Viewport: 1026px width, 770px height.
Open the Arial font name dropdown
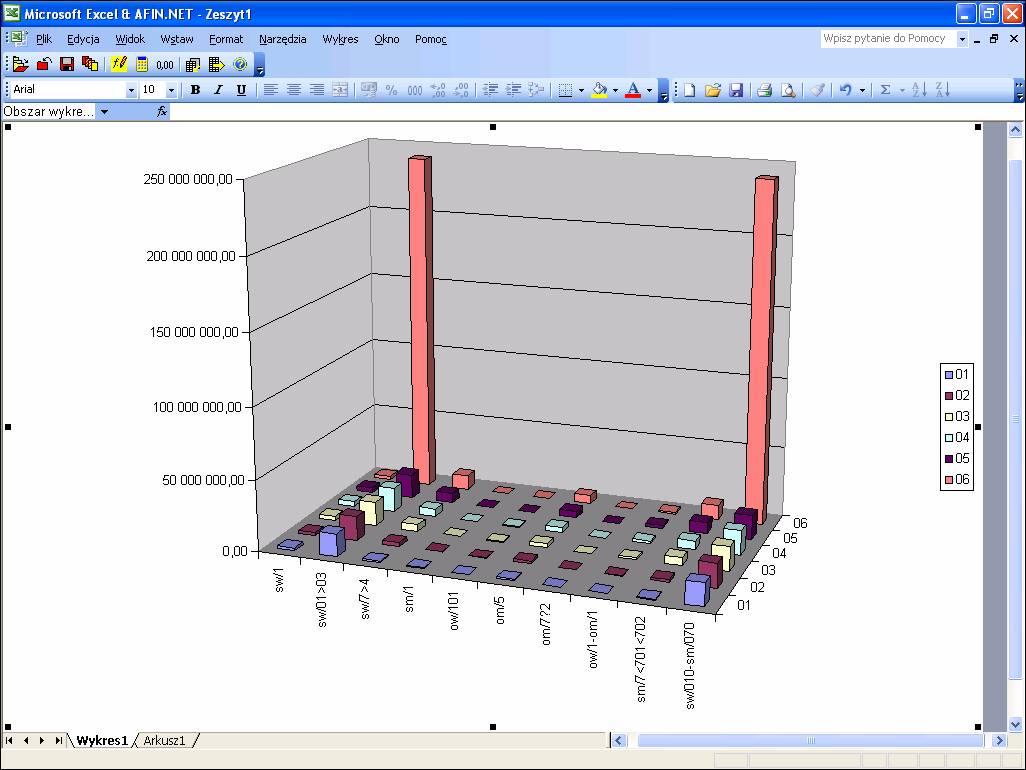[131, 90]
